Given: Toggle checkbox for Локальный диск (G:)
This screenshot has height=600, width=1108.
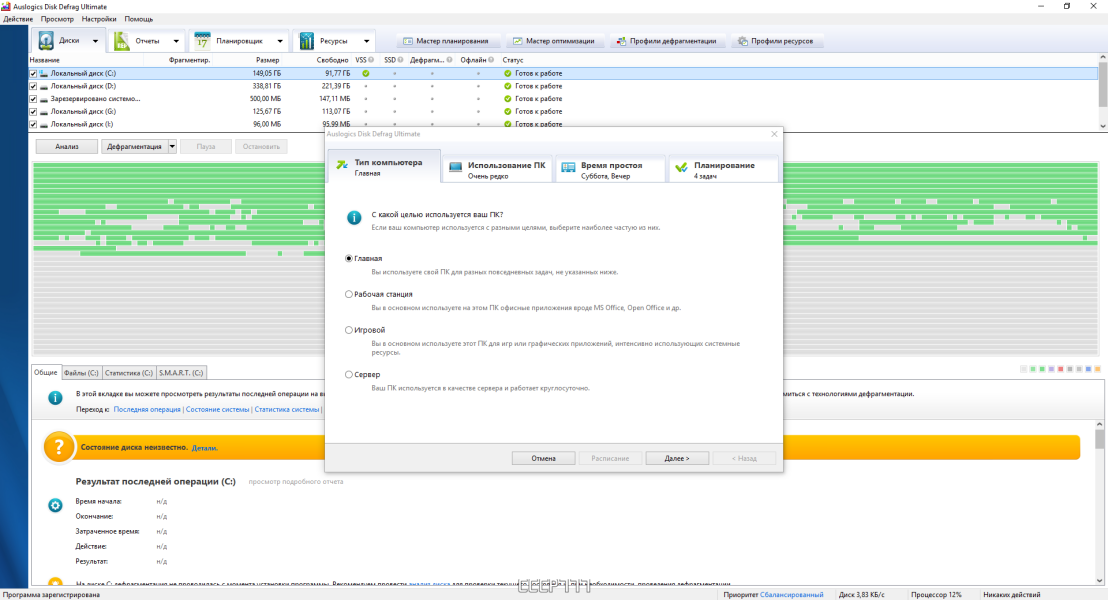Looking at the screenshot, I should tap(33, 112).
